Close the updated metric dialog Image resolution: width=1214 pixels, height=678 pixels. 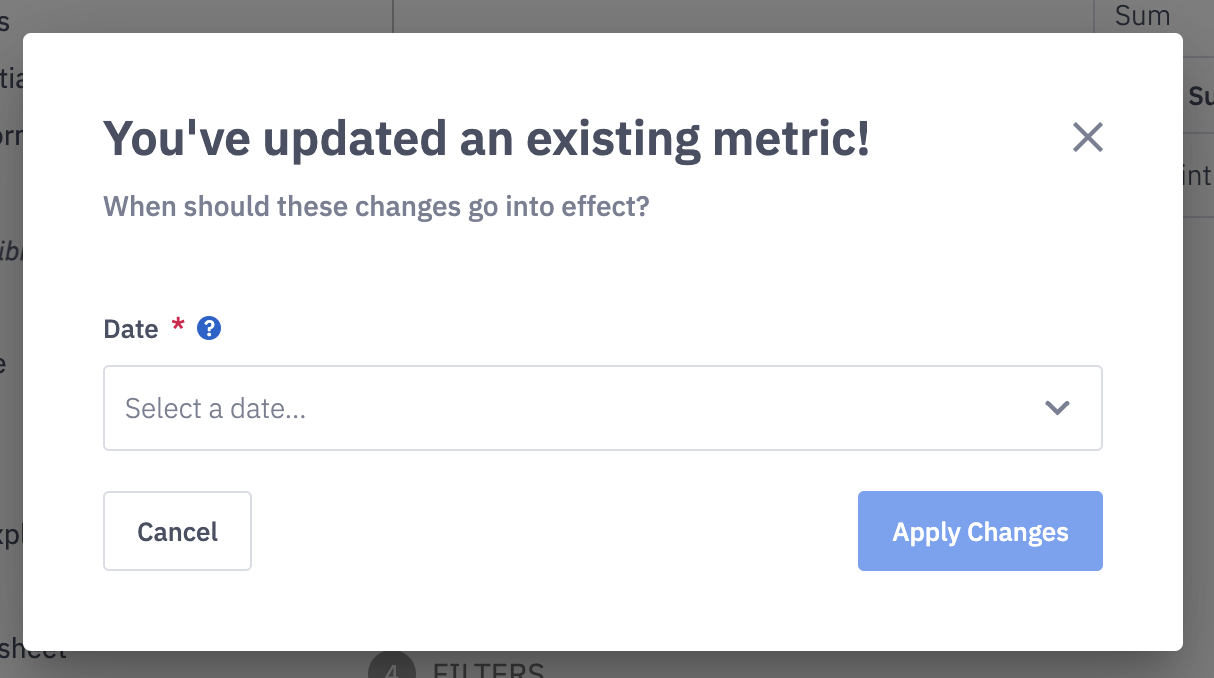point(1087,137)
